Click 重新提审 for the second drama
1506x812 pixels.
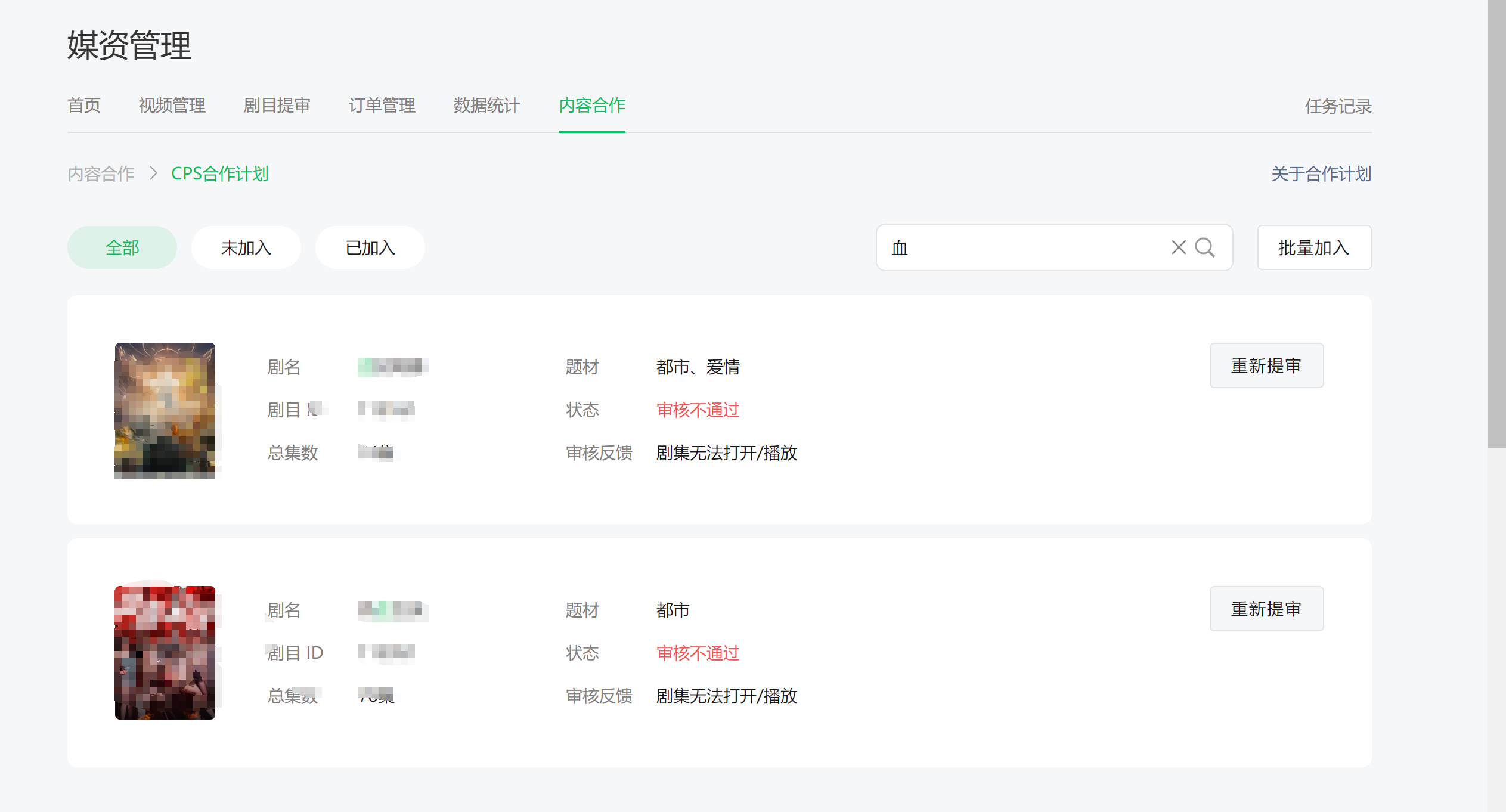(x=1266, y=609)
